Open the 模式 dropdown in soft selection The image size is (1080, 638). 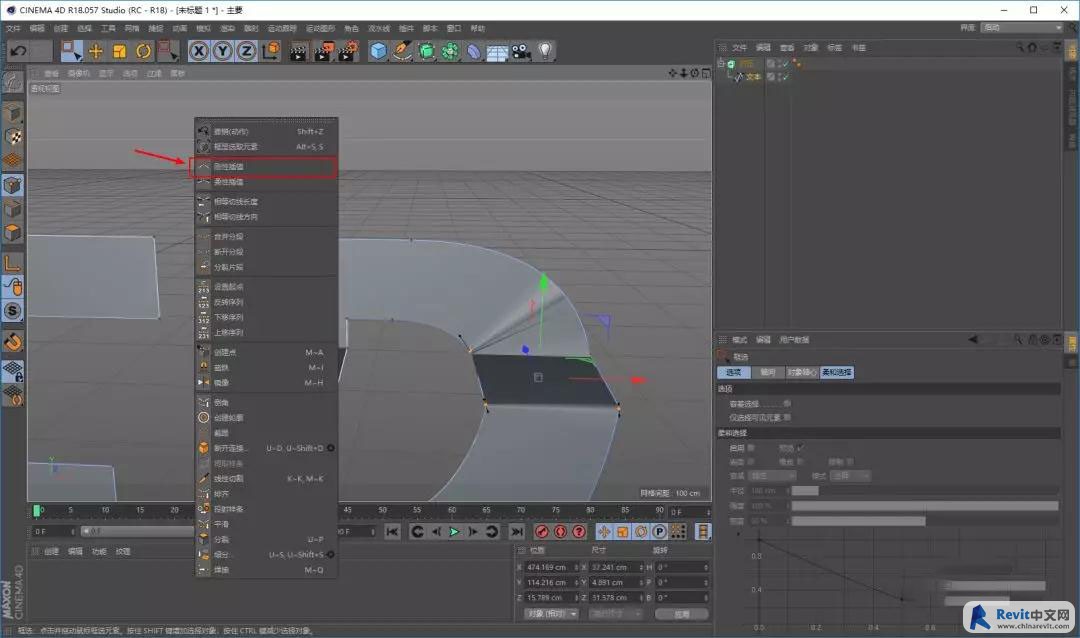point(851,476)
